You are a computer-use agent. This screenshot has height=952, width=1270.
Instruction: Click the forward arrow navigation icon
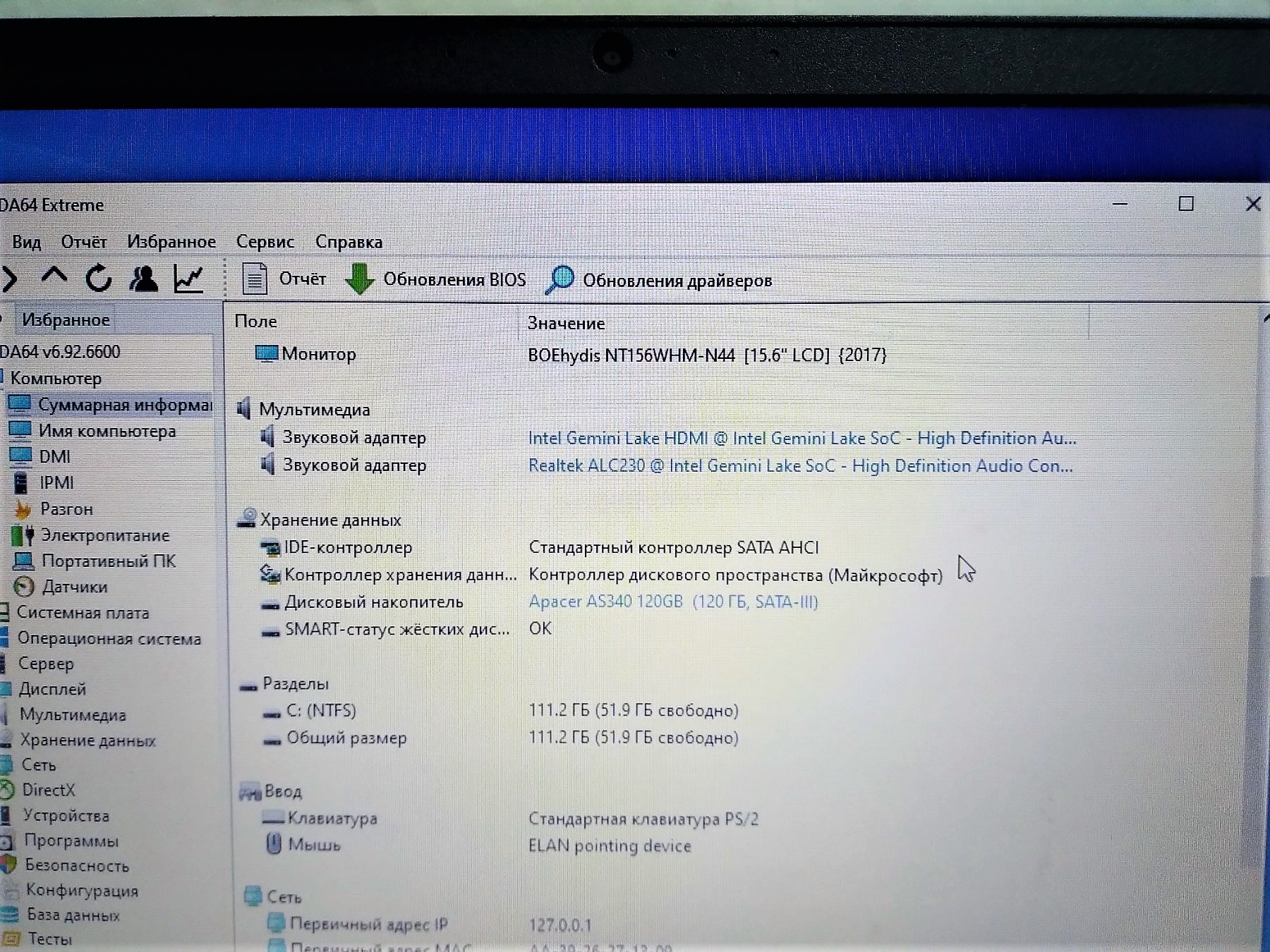pos(10,279)
